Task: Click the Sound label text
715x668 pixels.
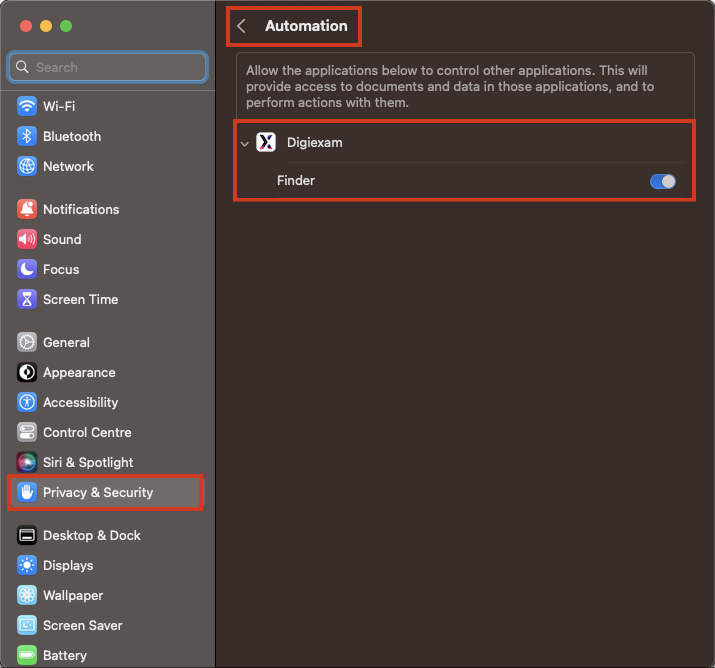Action: [x=62, y=239]
